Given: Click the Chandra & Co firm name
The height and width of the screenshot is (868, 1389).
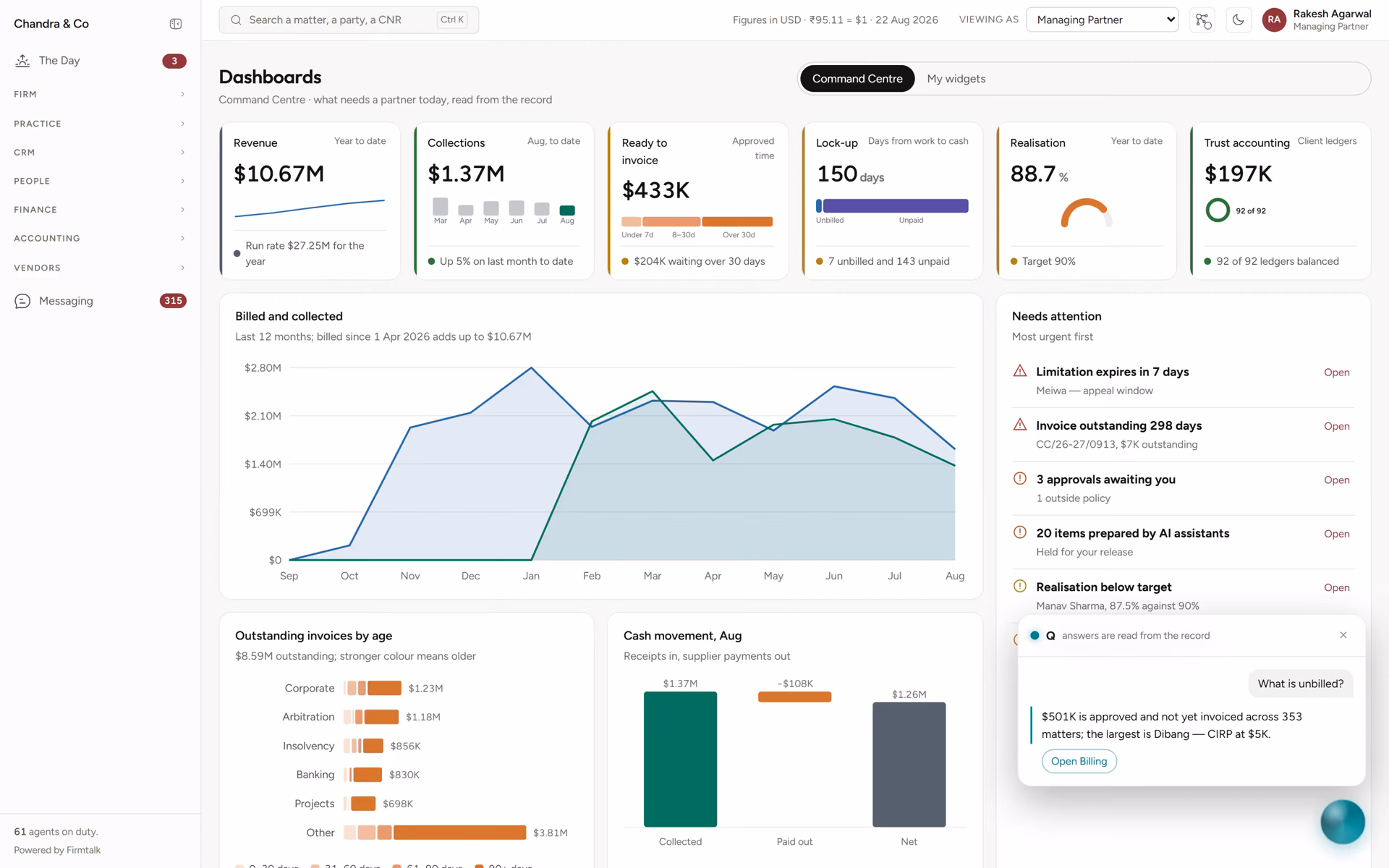Looking at the screenshot, I should point(51,24).
